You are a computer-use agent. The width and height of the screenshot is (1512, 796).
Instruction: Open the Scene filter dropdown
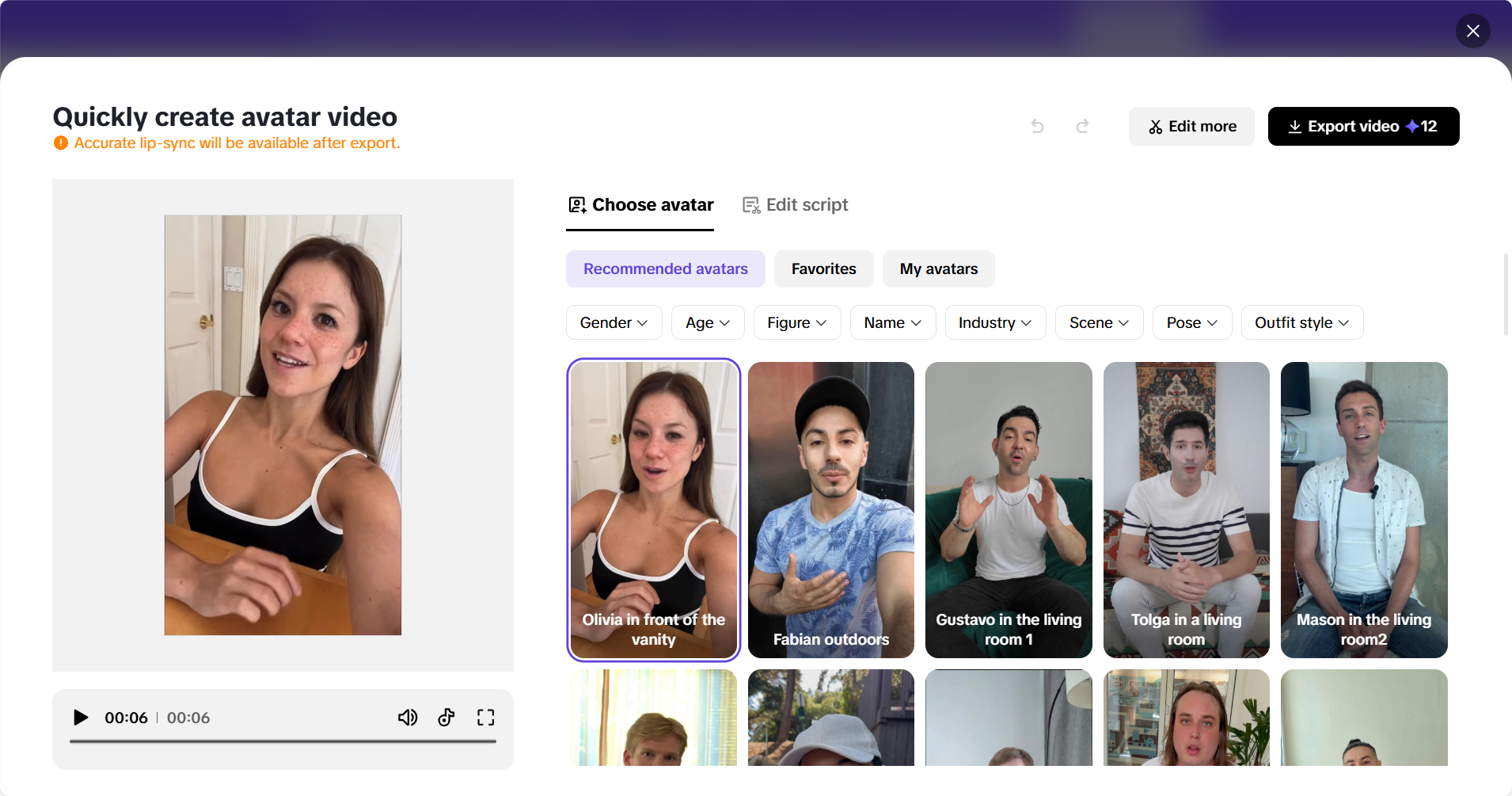1100,322
